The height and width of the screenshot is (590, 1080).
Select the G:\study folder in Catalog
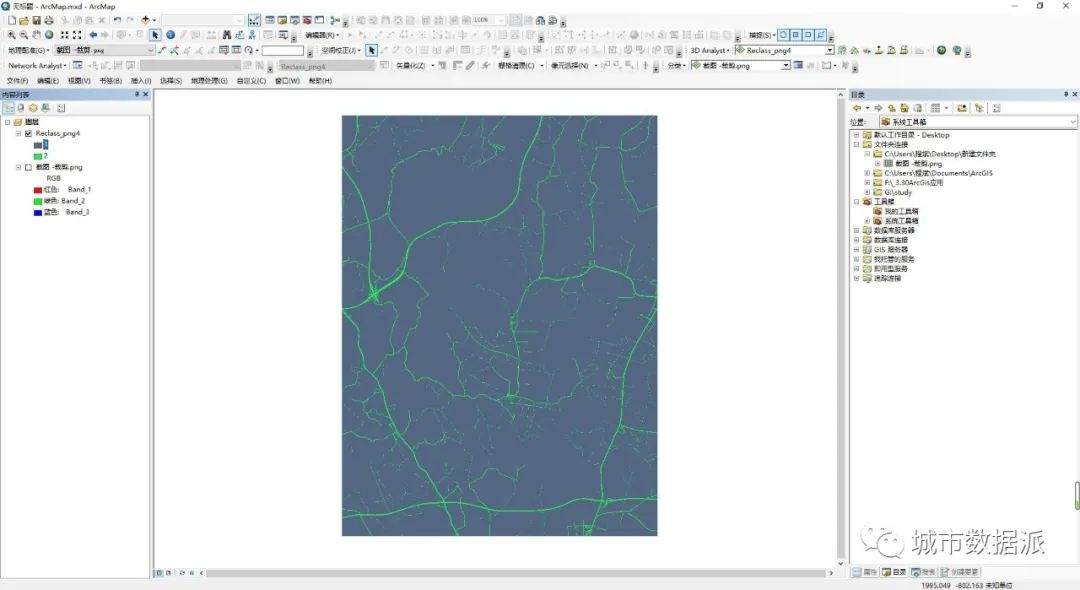point(898,193)
